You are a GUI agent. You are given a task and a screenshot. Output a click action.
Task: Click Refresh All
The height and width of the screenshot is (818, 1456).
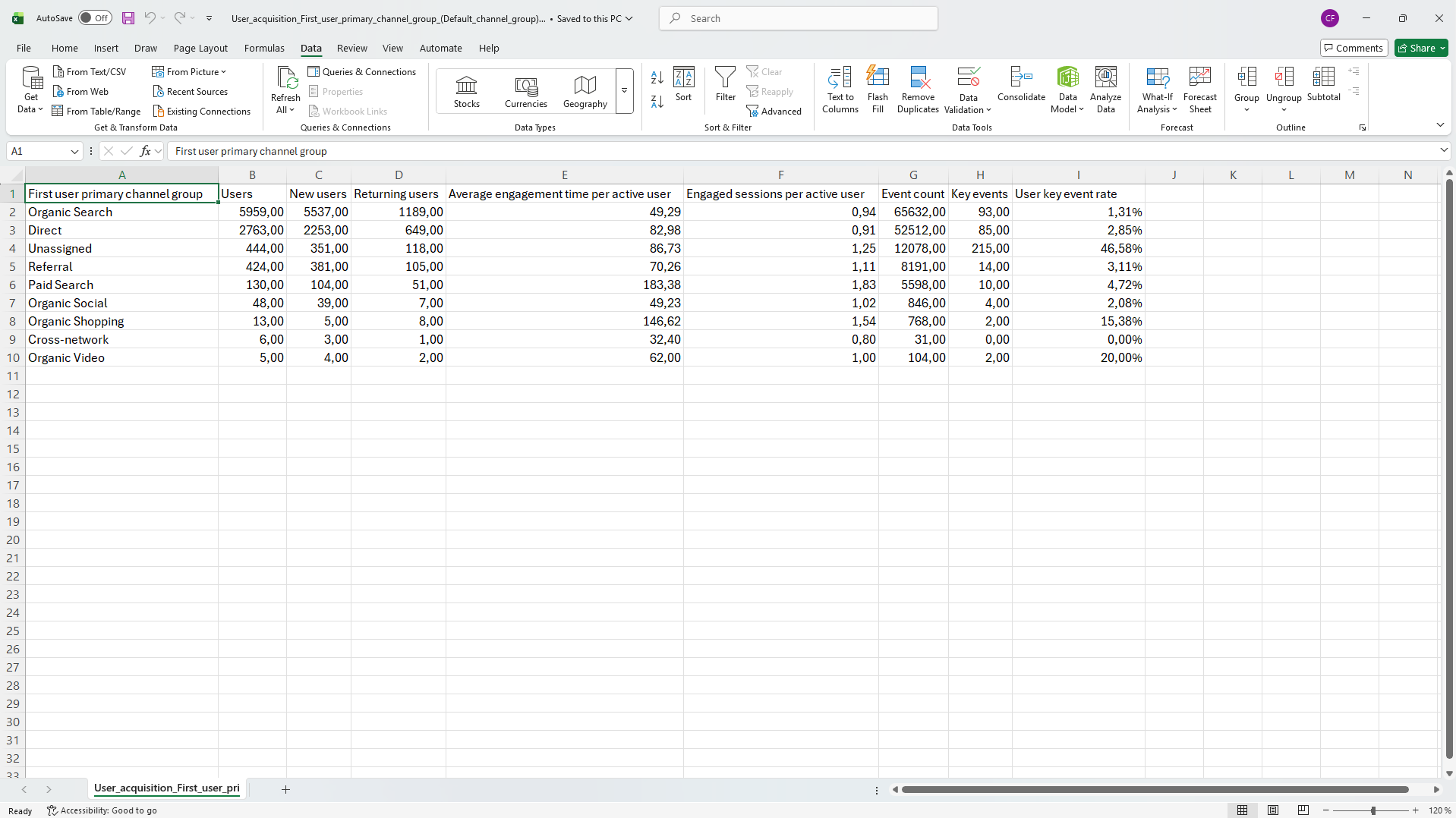[x=285, y=89]
